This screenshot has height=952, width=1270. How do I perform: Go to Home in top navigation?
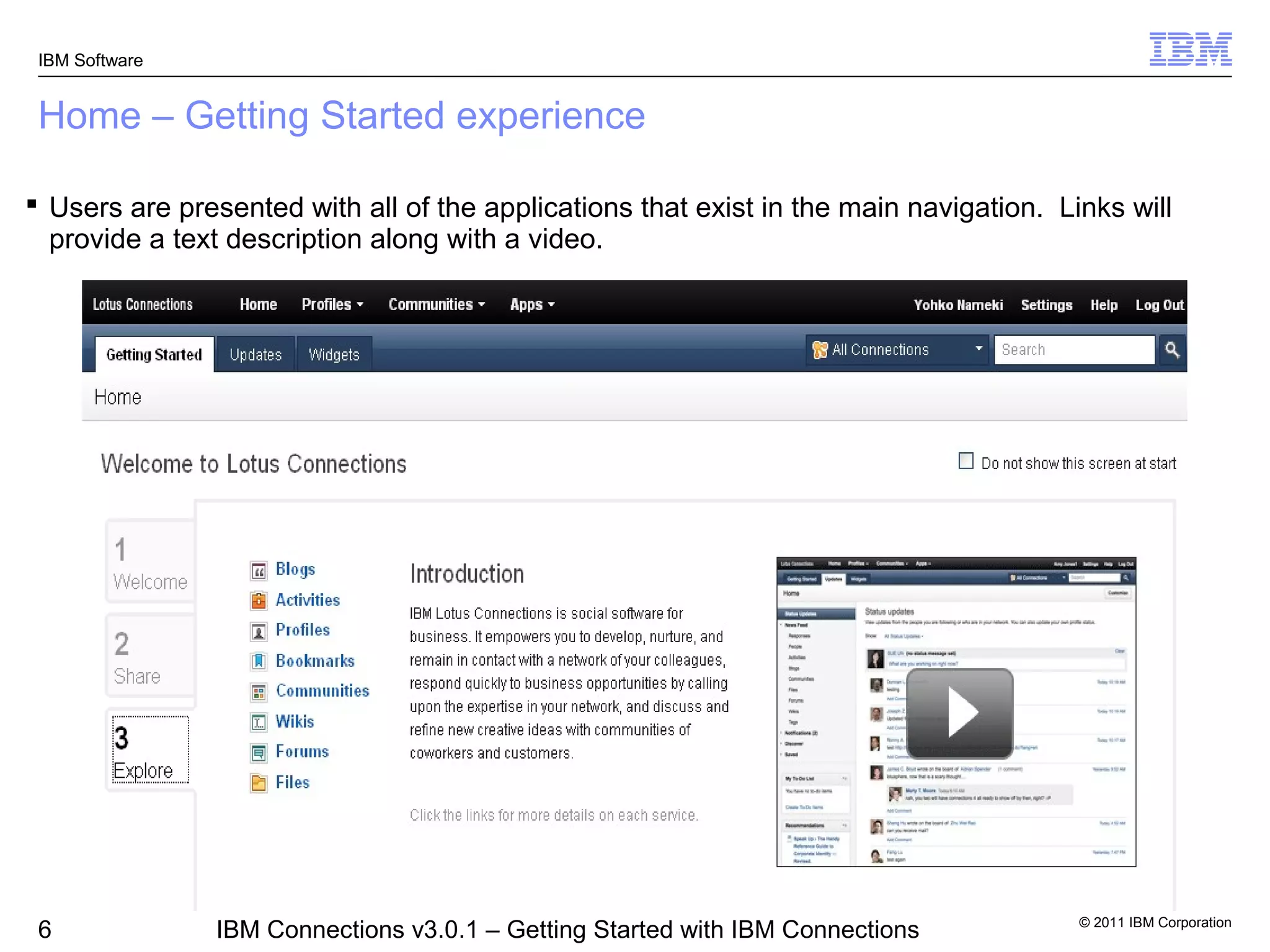[259, 304]
